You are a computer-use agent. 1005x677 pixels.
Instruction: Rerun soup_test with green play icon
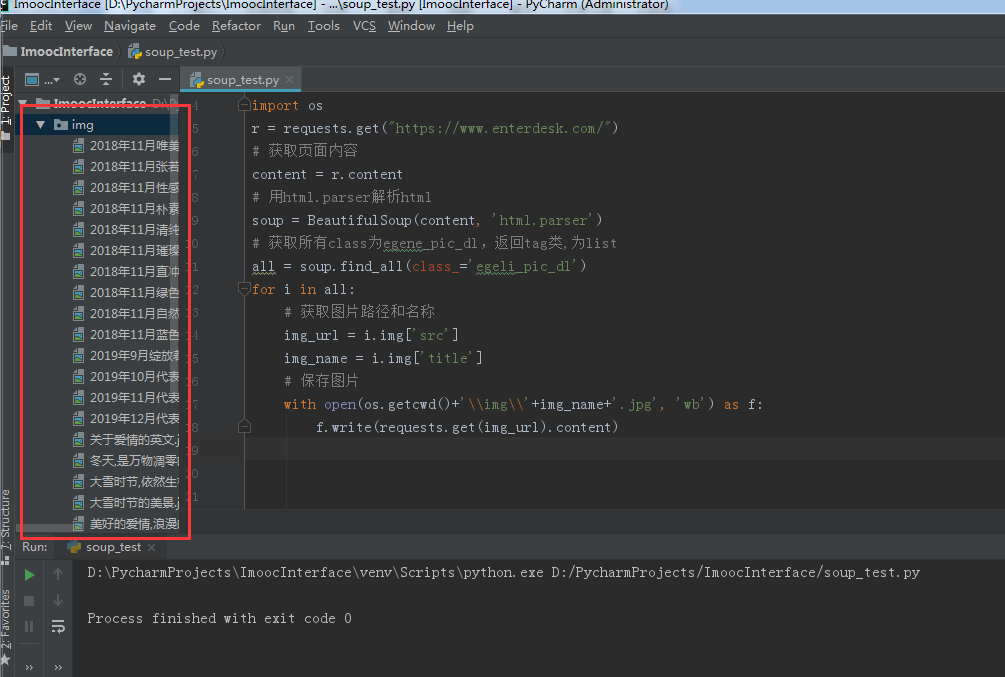[x=29, y=575]
